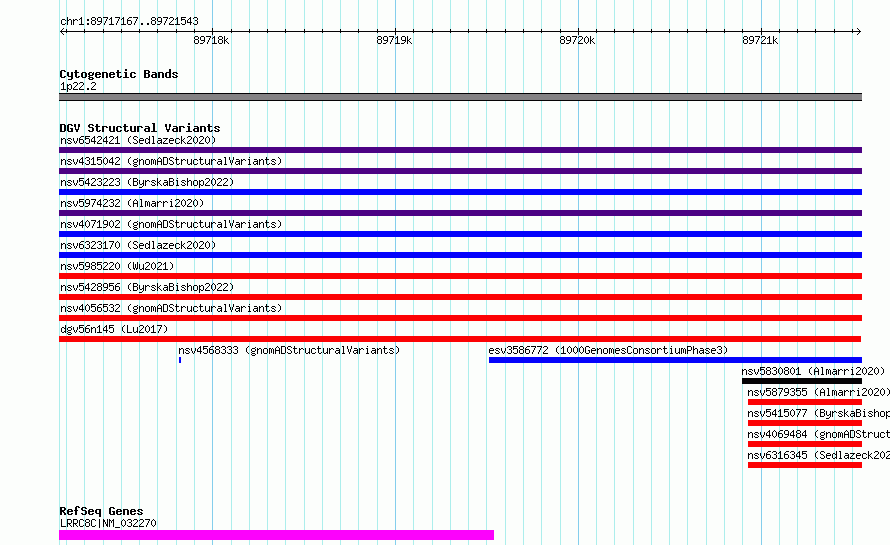Click the purple bar under nsv4315042
This screenshot has height=545, width=890.
click(x=460, y=171)
